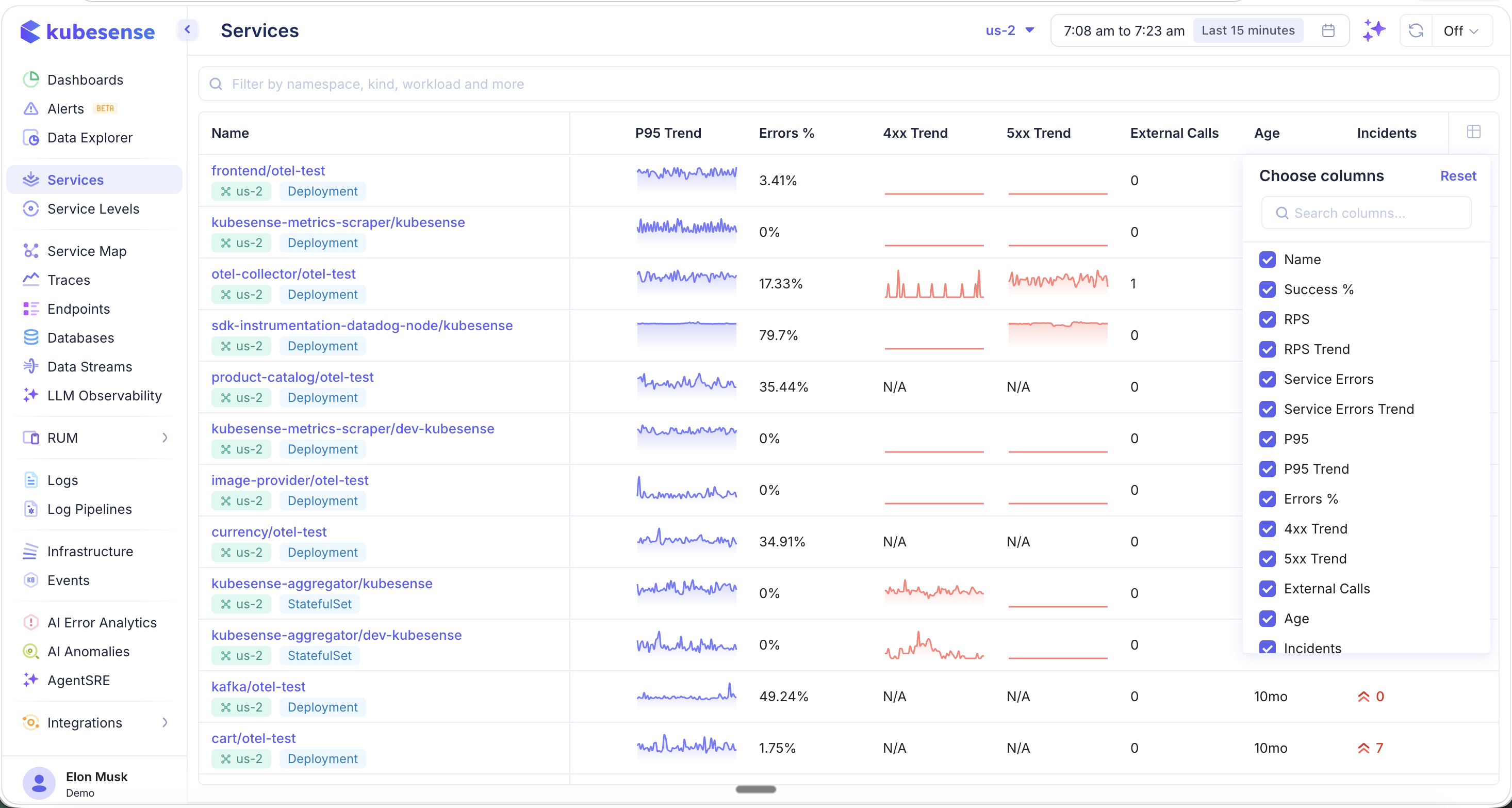1512x808 pixels.
Task: Collapse the sidebar with the arrow icon
Action: 188,29
